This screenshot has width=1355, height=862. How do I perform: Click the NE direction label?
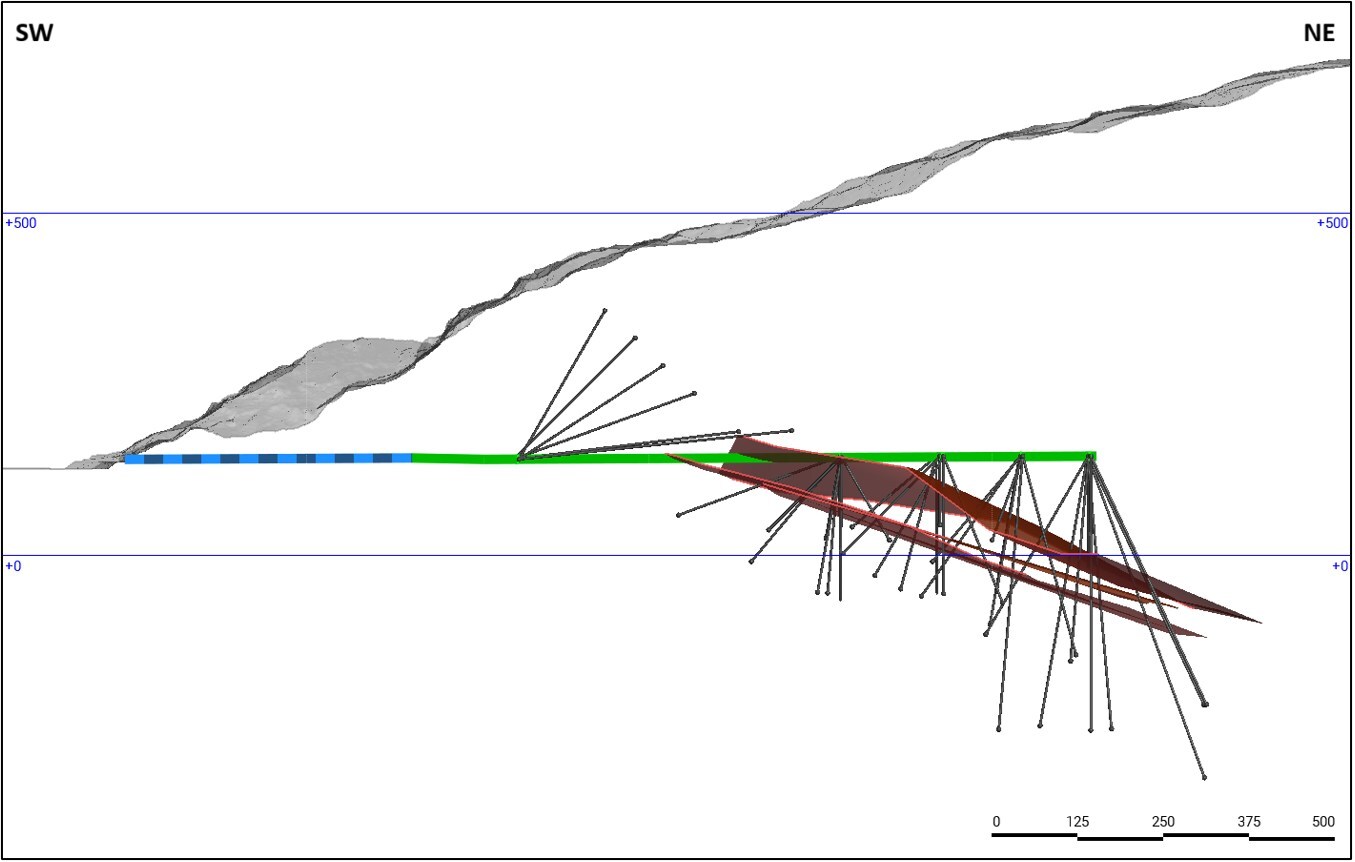pos(1318,33)
